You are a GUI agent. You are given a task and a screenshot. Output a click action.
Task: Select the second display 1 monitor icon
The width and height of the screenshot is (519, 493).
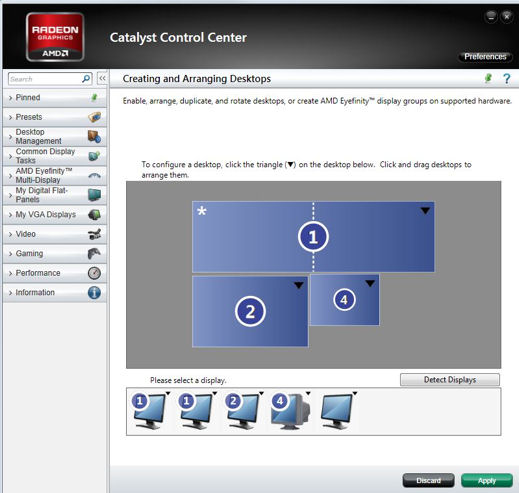(x=196, y=411)
